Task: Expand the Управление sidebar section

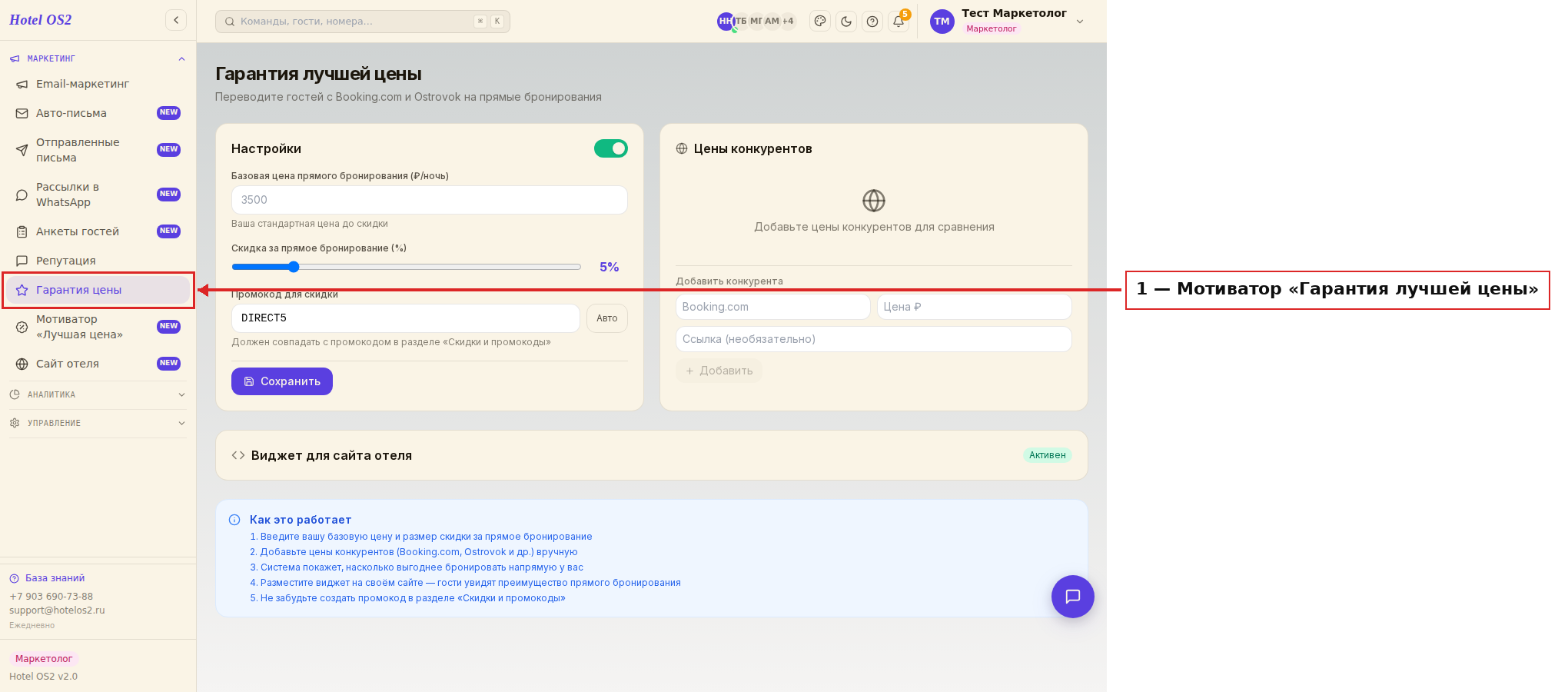Action: point(98,423)
